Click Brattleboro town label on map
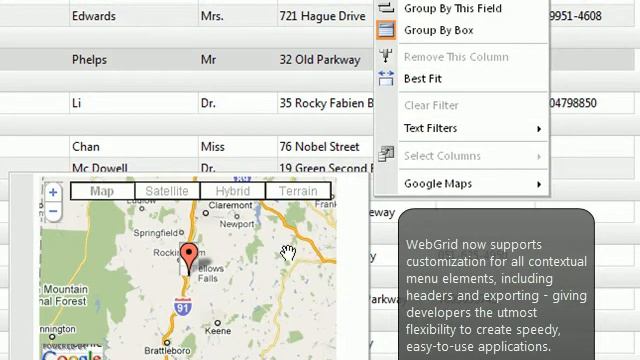Screen dimensions: 640x360 click(x=167, y=351)
